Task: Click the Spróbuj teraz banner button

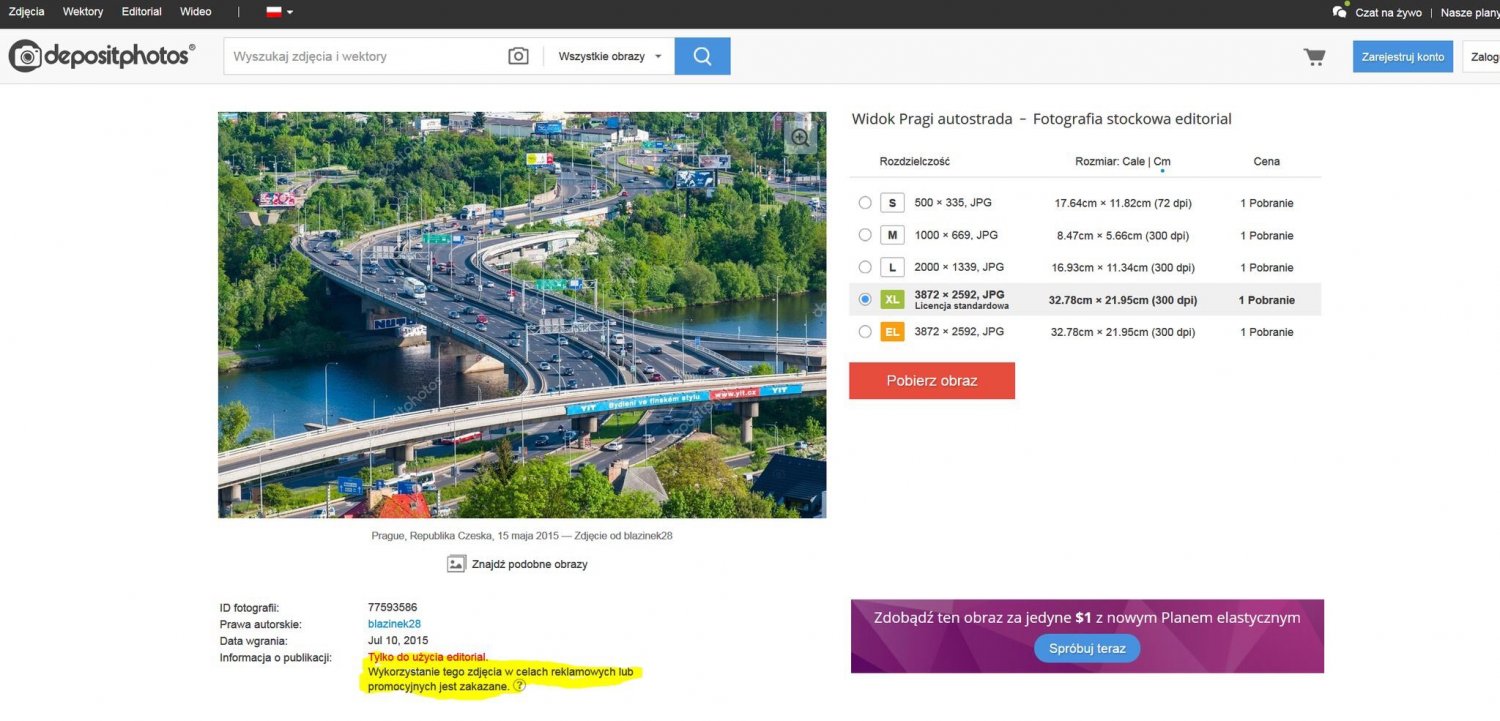Action: coord(1087,648)
